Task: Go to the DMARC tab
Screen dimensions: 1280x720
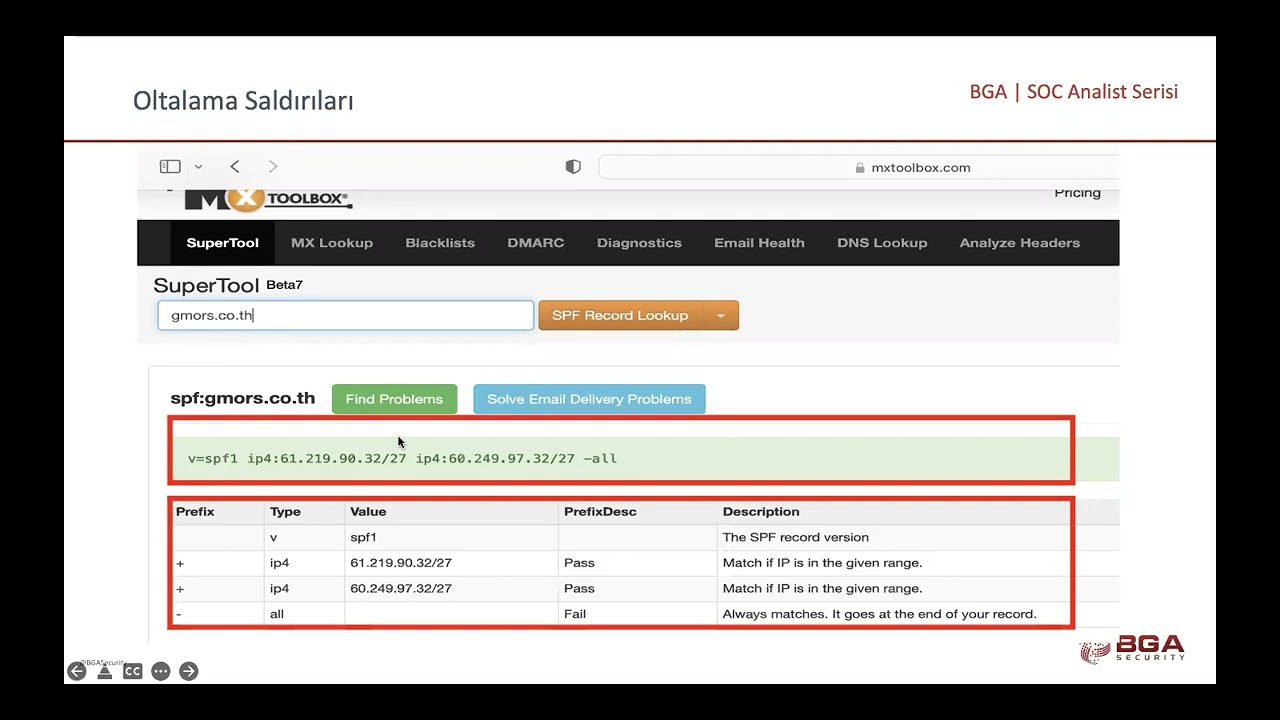Action: coord(536,243)
